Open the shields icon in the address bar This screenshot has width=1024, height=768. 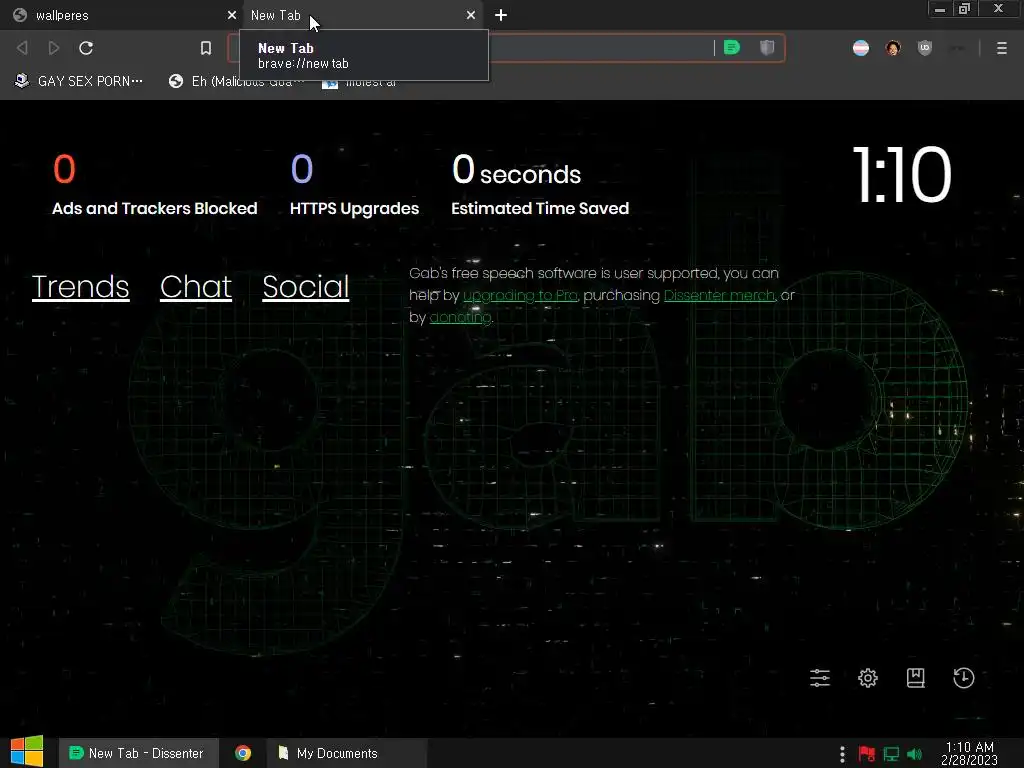(767, 47)
